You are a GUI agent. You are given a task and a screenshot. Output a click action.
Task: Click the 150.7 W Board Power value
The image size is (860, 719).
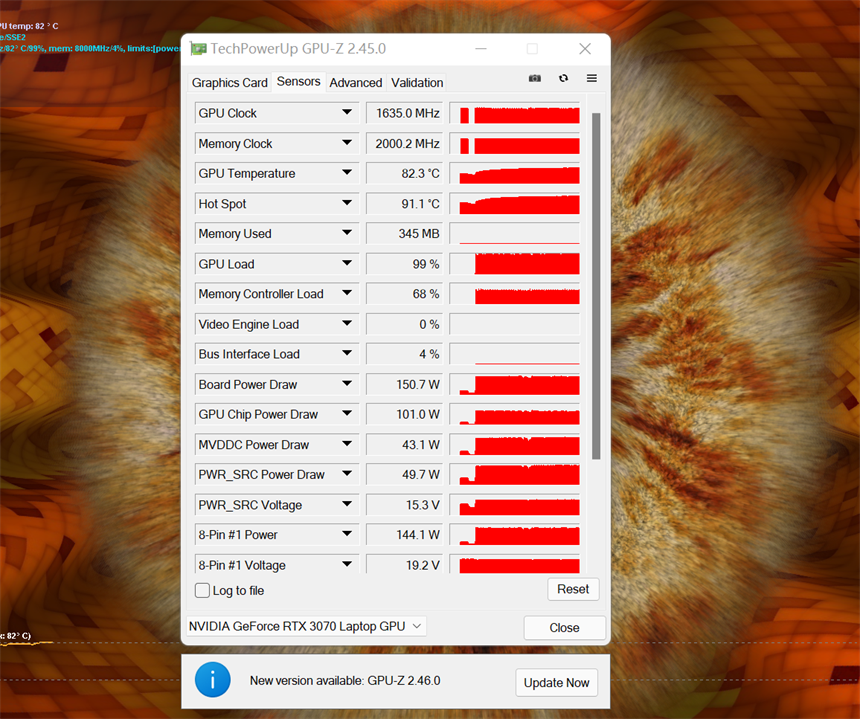pos(405,384)
